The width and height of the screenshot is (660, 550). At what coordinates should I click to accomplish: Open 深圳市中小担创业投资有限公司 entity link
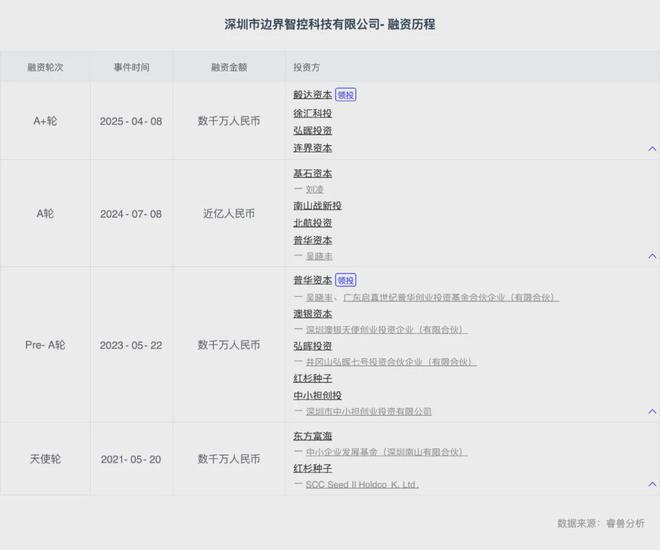point(369,411)
